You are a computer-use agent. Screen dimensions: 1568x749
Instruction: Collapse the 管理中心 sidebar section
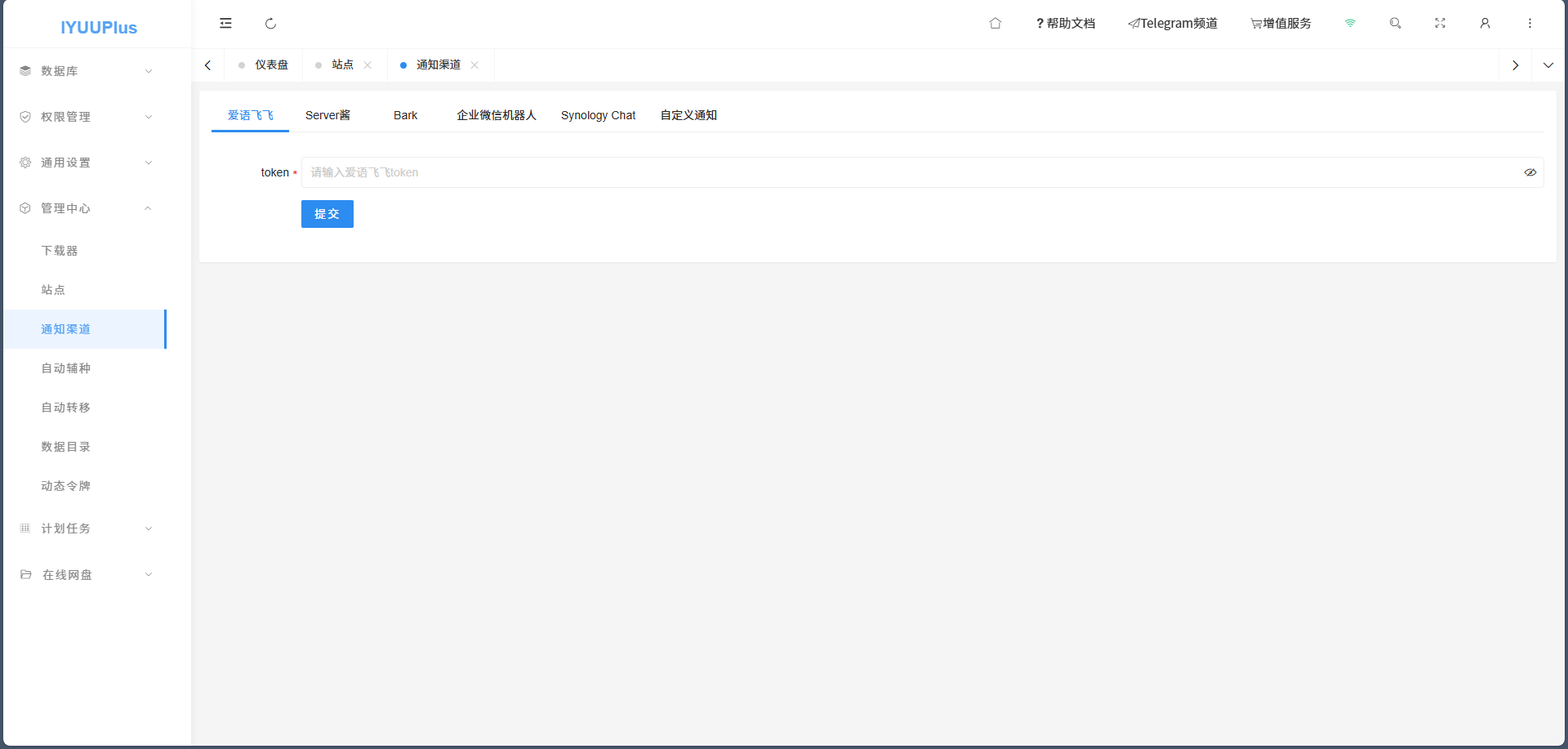tap(86, 208)
